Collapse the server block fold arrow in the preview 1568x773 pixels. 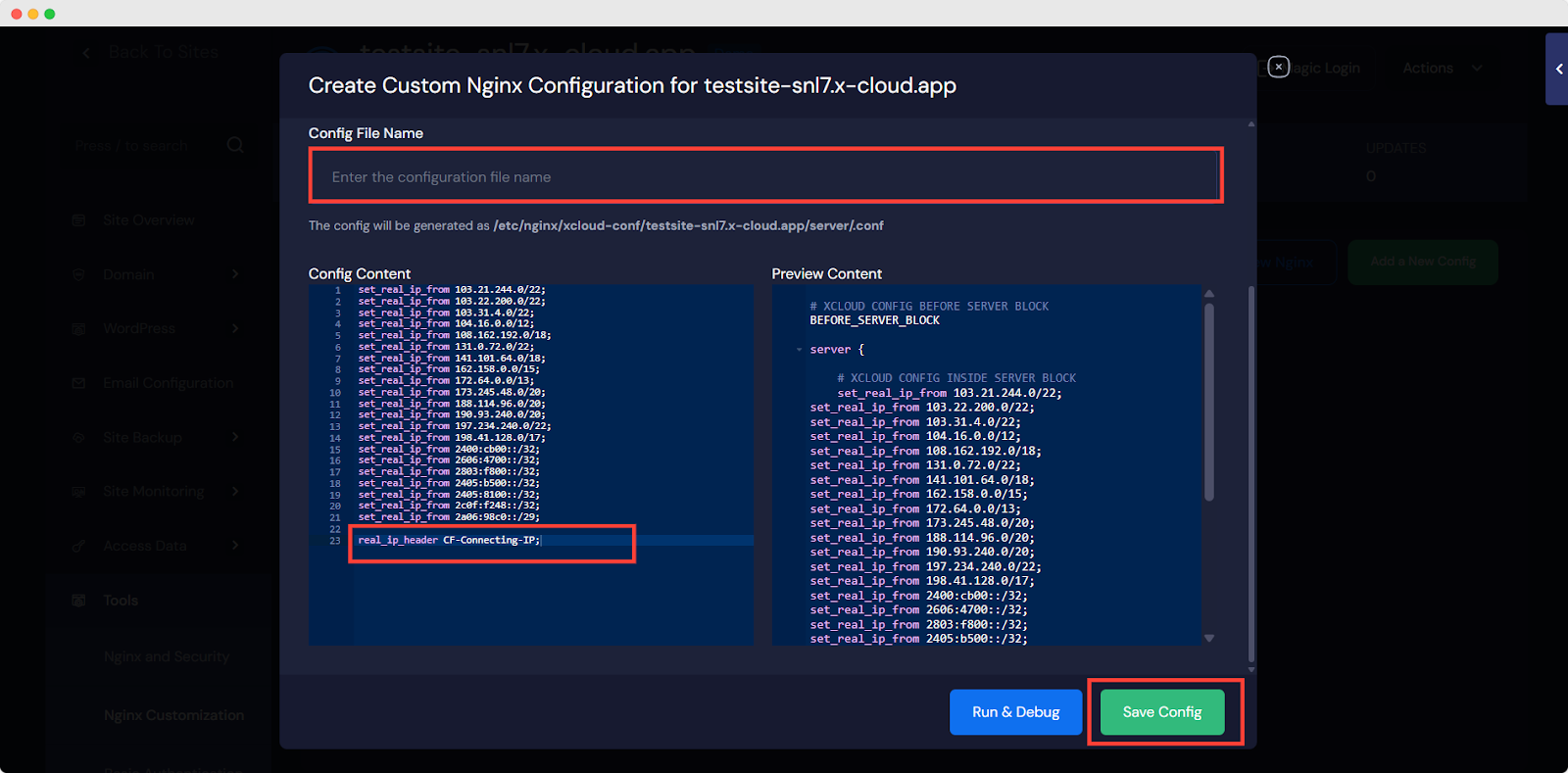pyautogui.click(x=800, y=350)
